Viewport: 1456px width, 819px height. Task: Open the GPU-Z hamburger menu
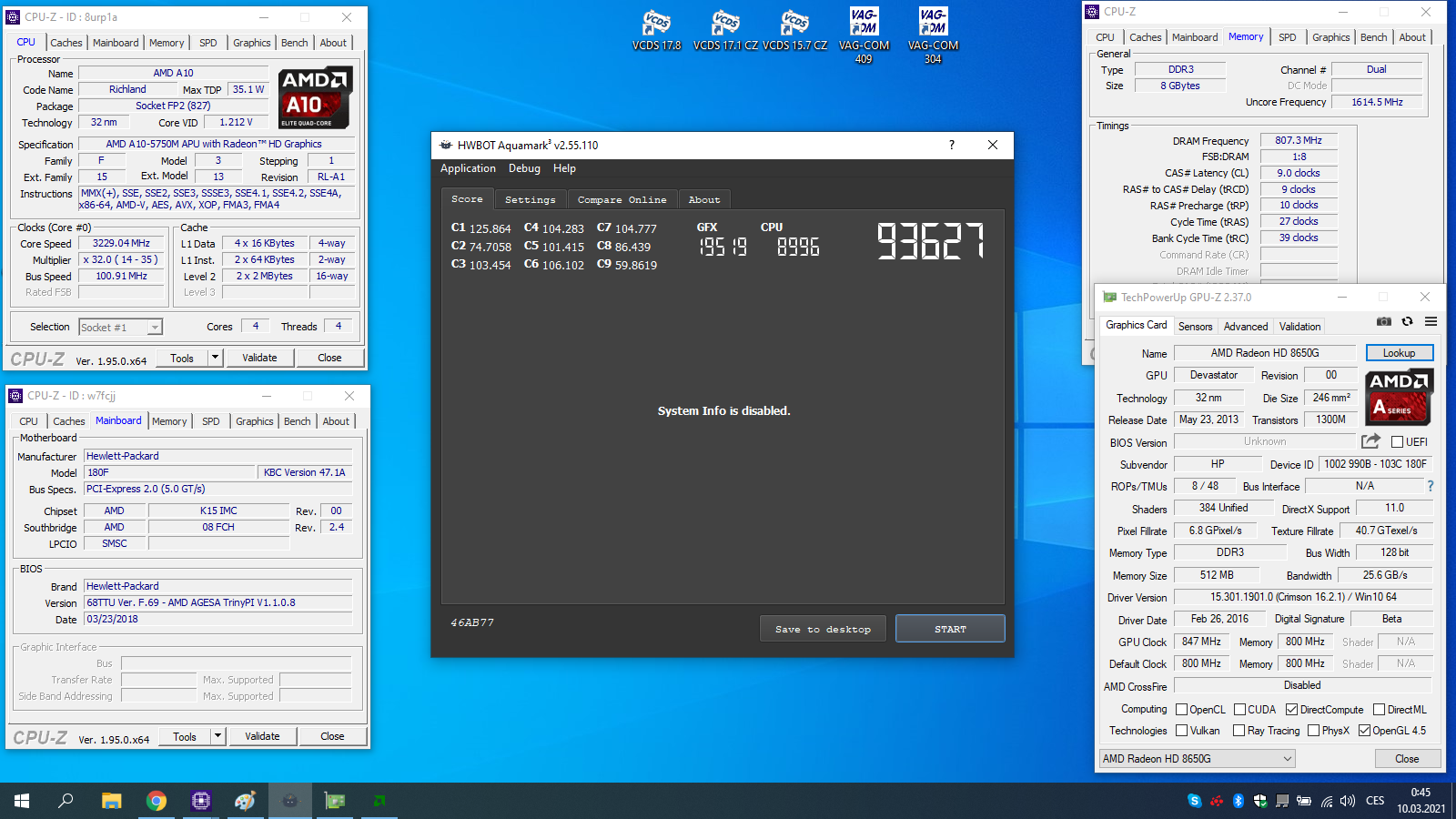(x=1431, y=321)
